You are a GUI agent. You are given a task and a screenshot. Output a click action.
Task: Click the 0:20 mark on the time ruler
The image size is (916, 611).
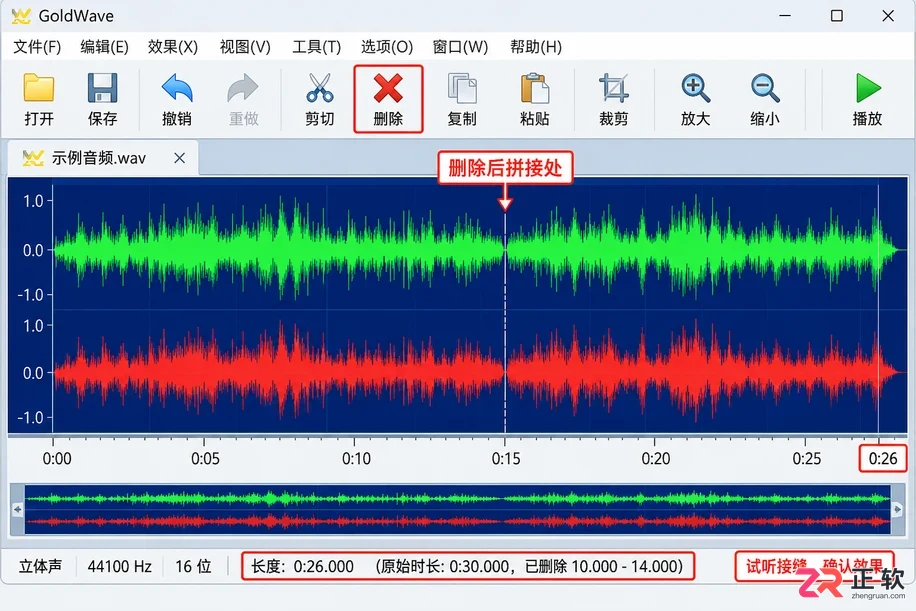coord(655,458)
